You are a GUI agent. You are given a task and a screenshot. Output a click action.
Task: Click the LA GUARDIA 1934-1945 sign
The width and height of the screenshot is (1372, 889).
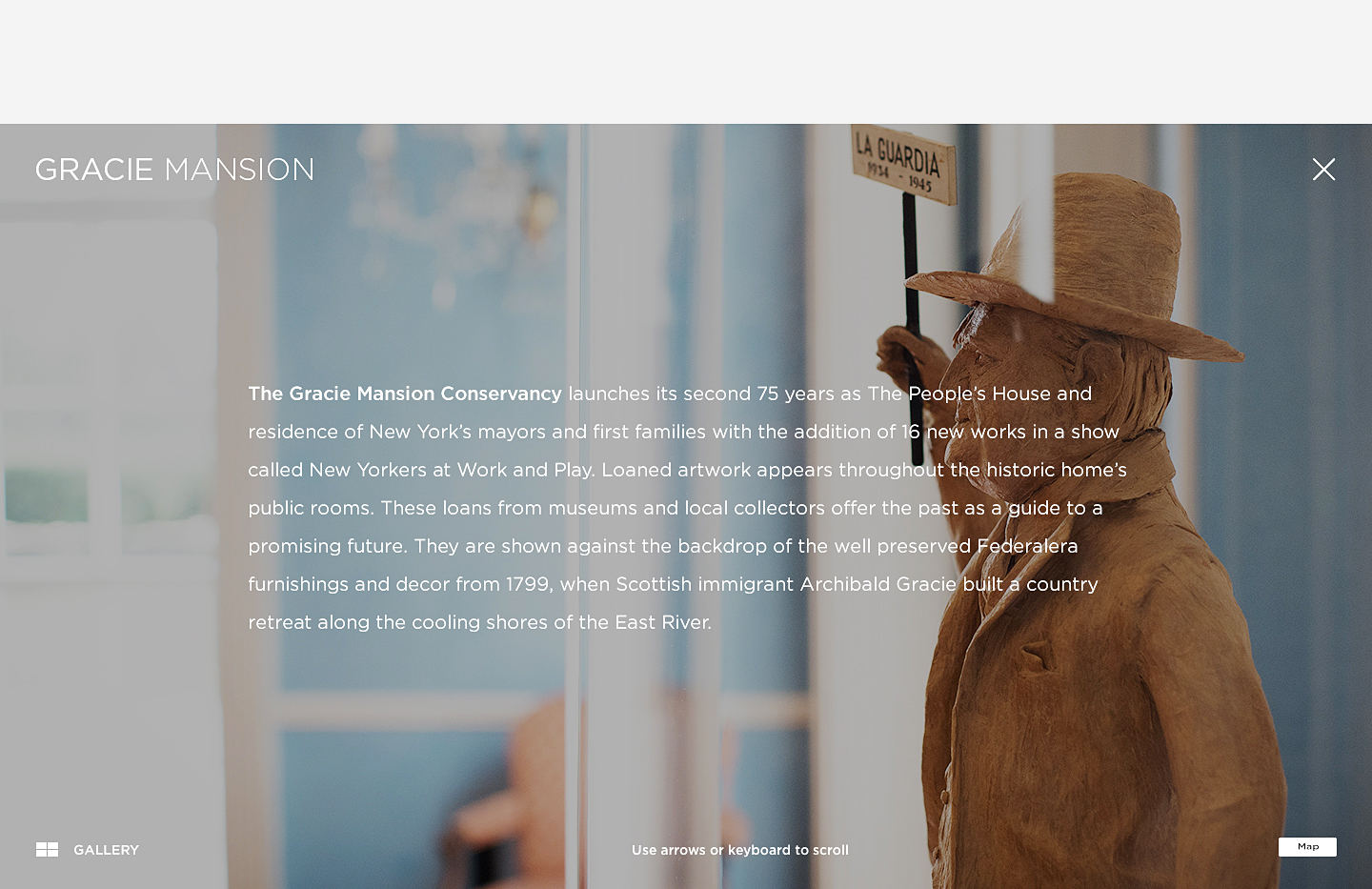pyautogui.click(x=901, y=165)
